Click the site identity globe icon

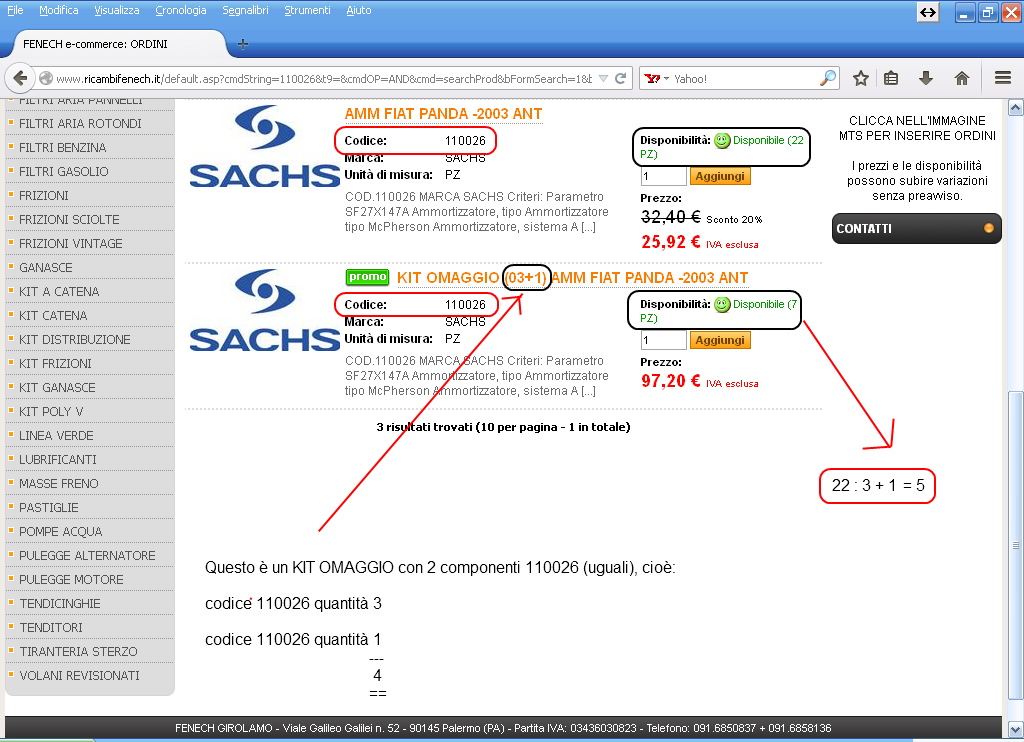click(x=46, y=78)
